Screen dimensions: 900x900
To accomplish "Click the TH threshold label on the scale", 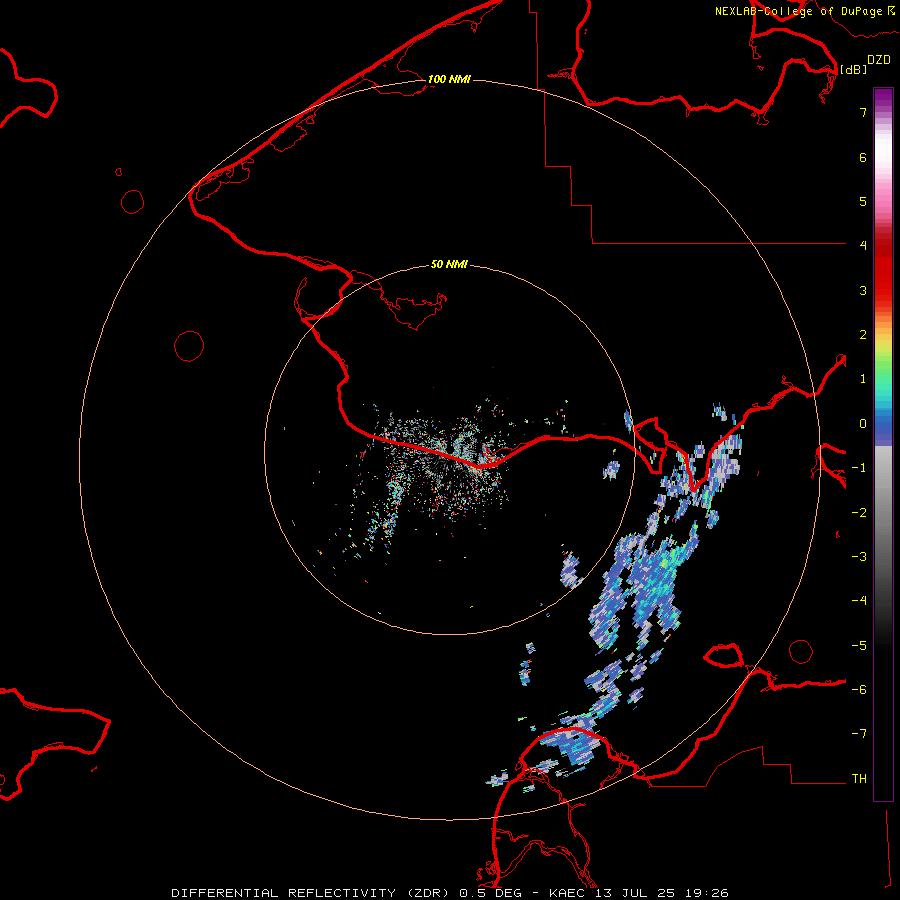I will click(x=859, y=779).
